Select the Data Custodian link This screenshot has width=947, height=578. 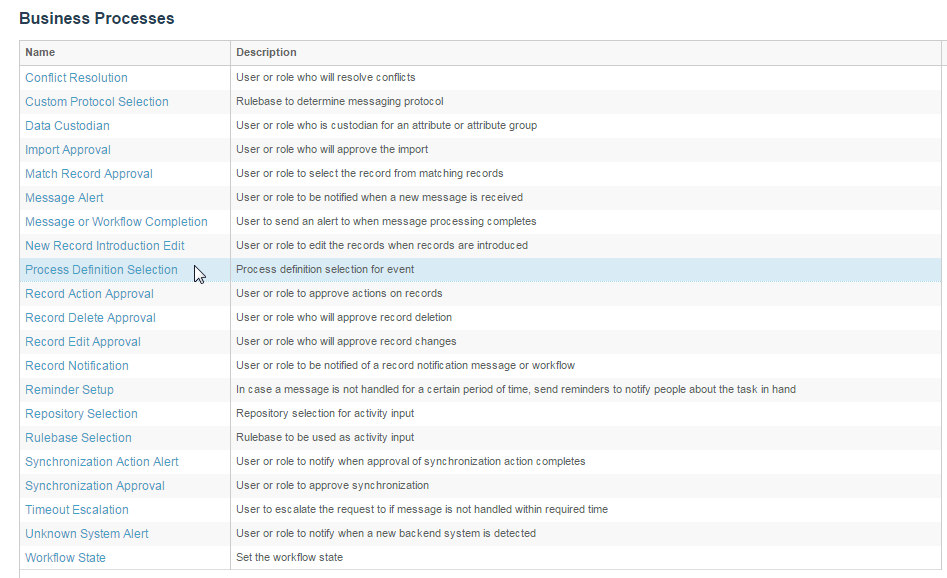click(67, 126)
